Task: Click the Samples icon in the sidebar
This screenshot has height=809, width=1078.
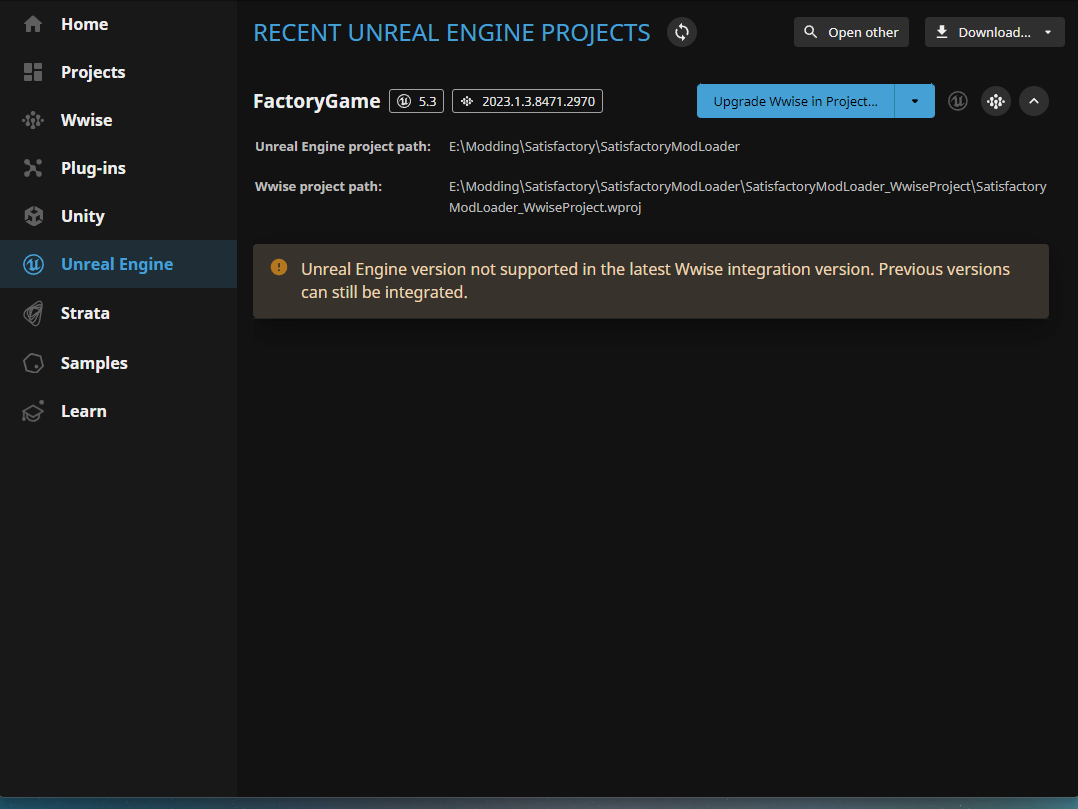Action: [x=33, y=363]
